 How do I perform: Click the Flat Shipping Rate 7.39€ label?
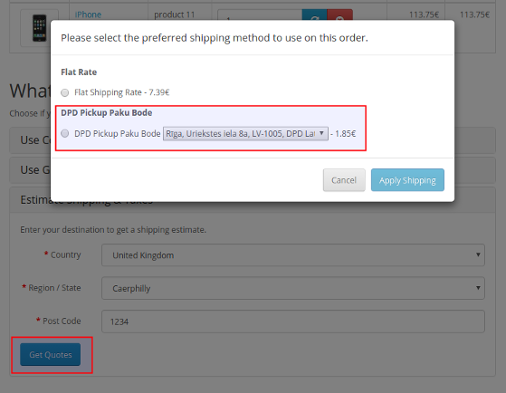[122, 92]
